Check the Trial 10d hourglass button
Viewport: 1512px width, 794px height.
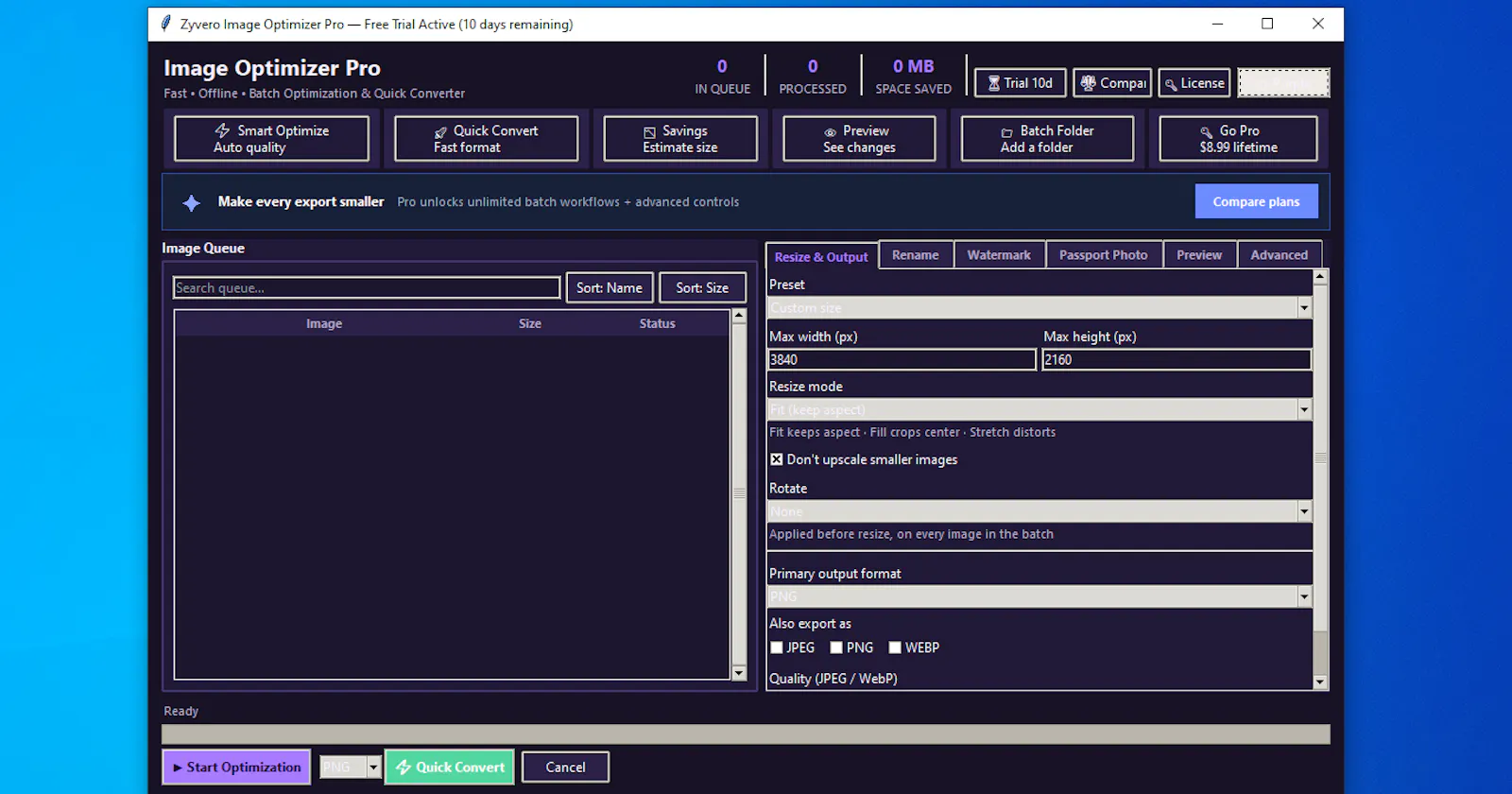[x=1020, y=83]
